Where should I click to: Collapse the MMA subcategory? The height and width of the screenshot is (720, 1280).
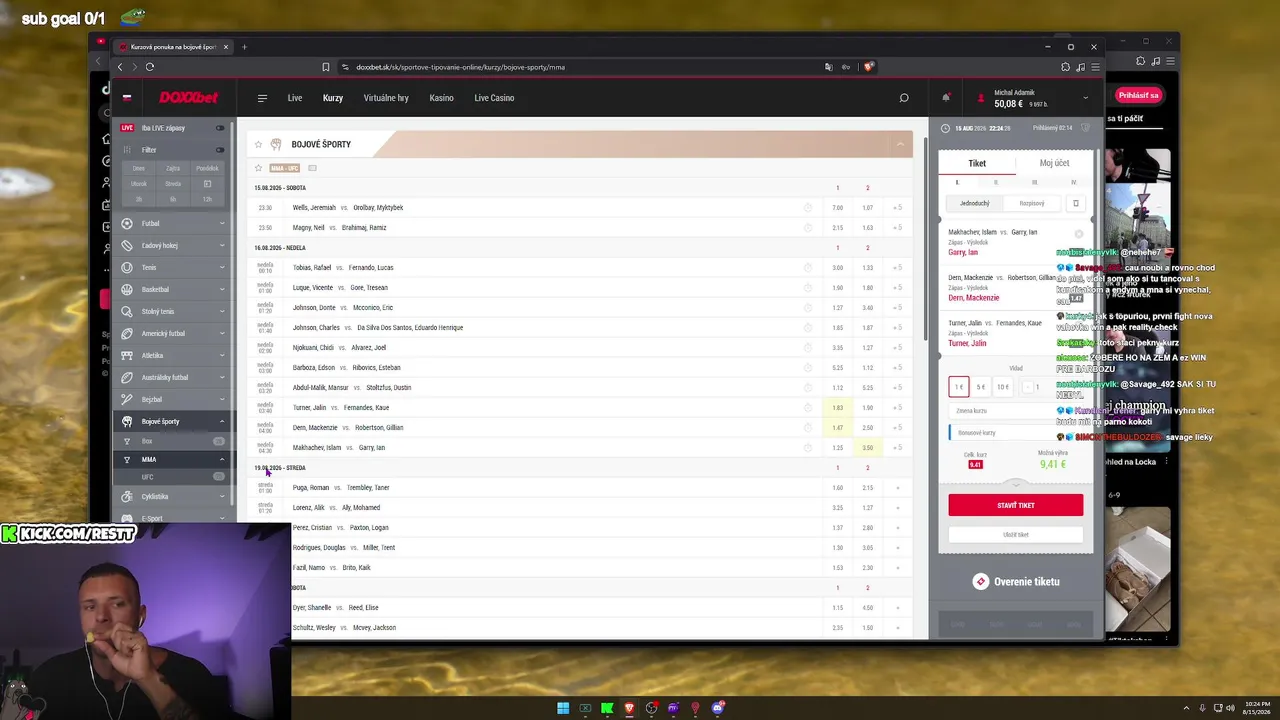pos(222,460)
